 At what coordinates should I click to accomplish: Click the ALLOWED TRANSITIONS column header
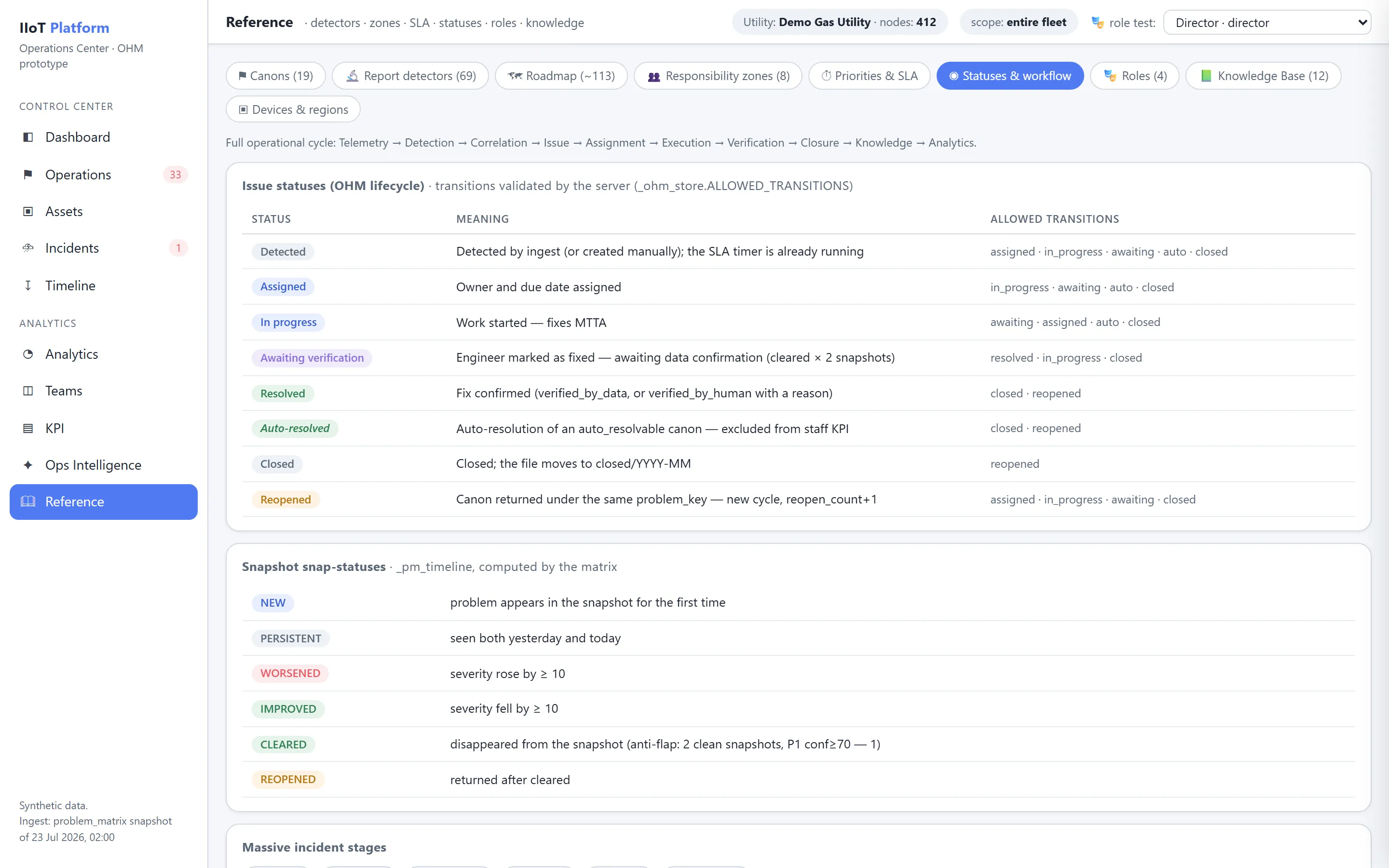coord(1054,219)
